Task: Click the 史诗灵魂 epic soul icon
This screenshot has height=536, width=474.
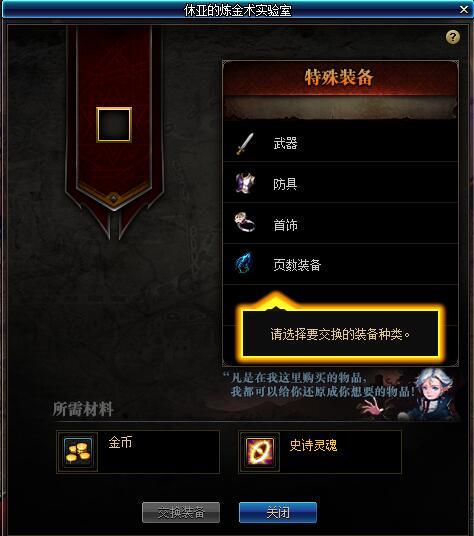Action: tap(260, 452)
